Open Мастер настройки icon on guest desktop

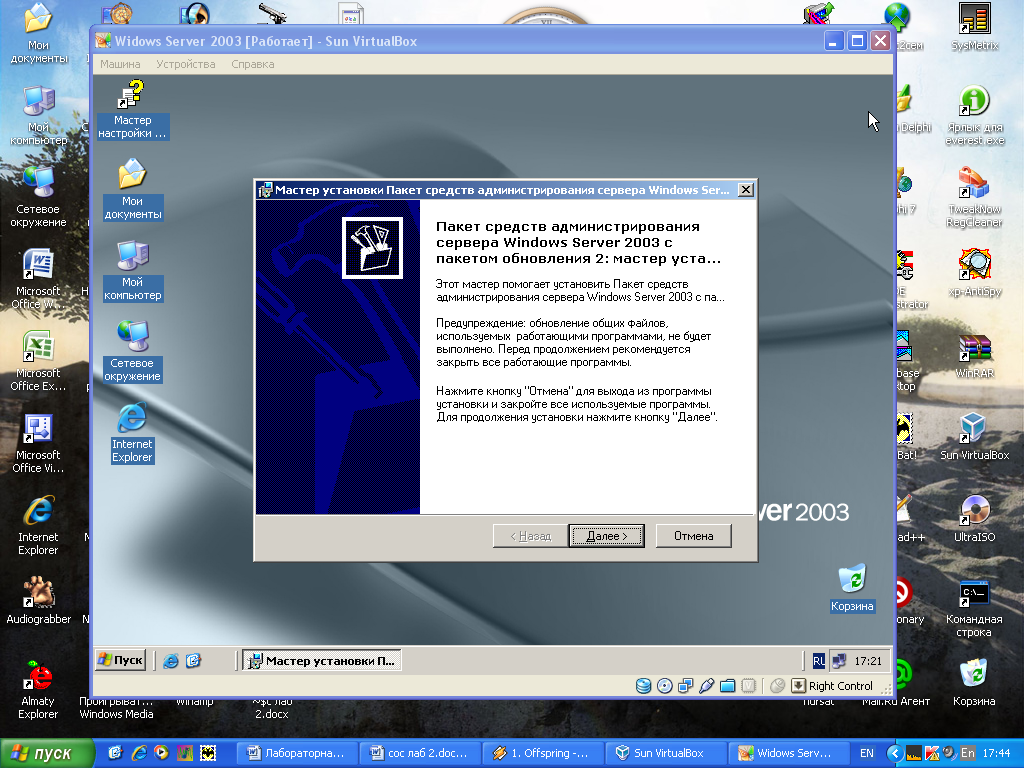[133, 109]
